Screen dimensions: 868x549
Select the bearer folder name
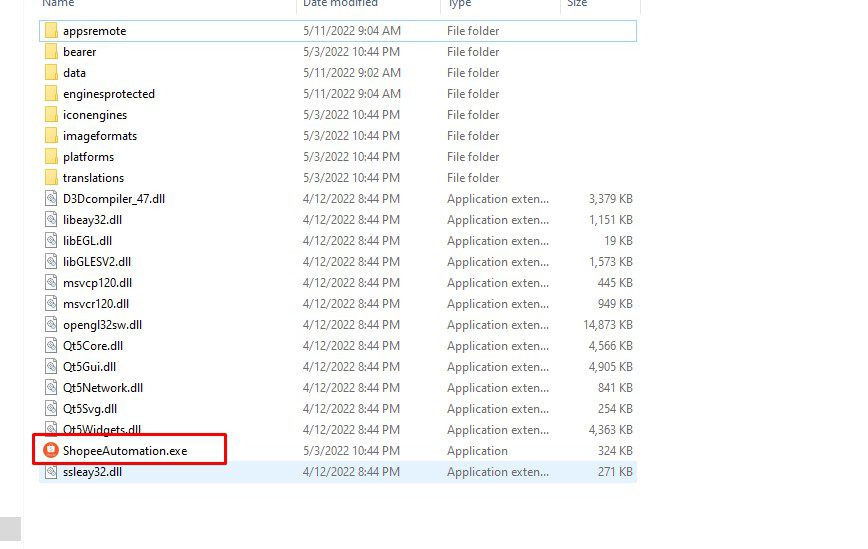click(x=80, y=51)
